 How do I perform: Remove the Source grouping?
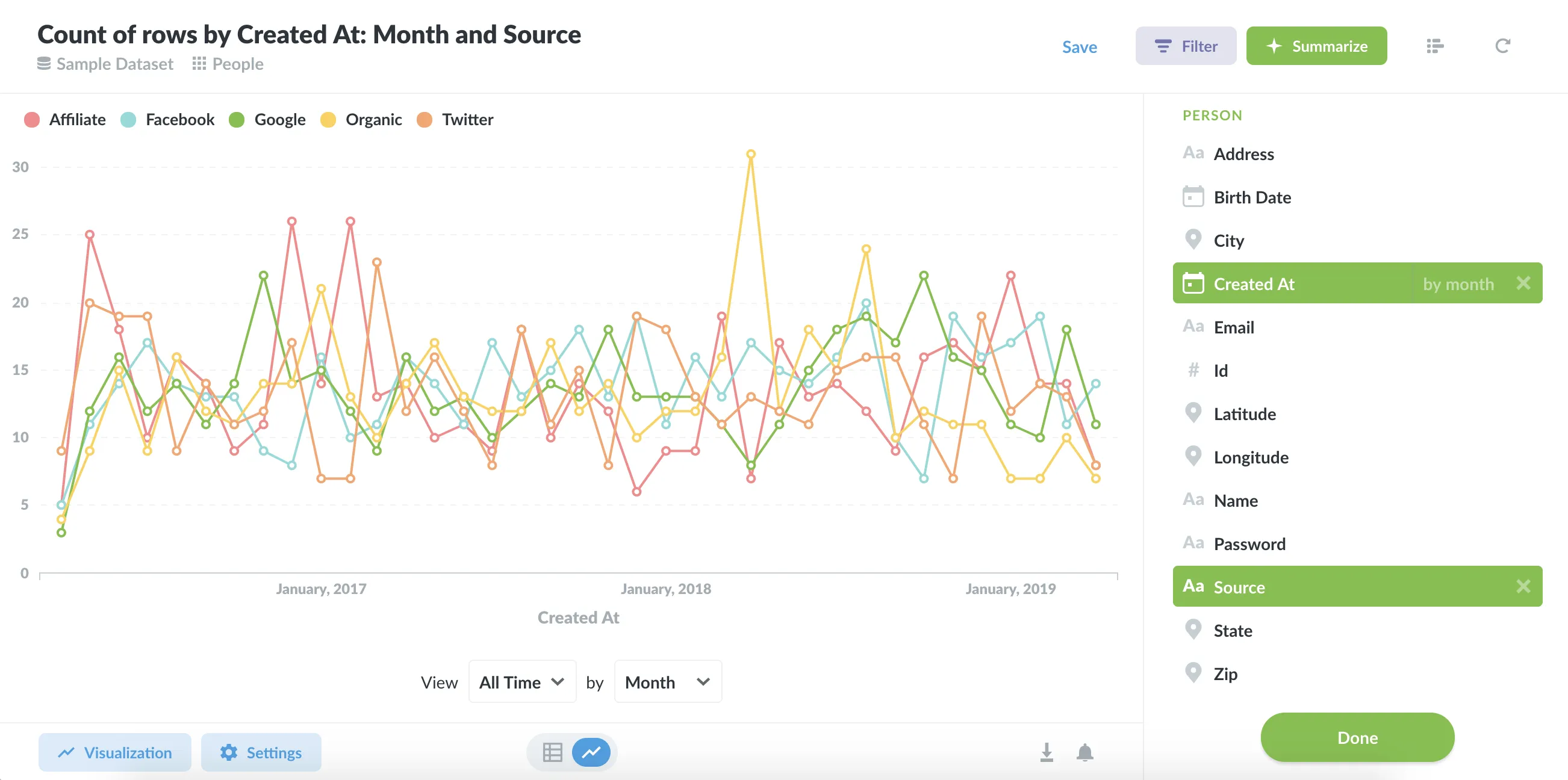(x=1523, y=587)
